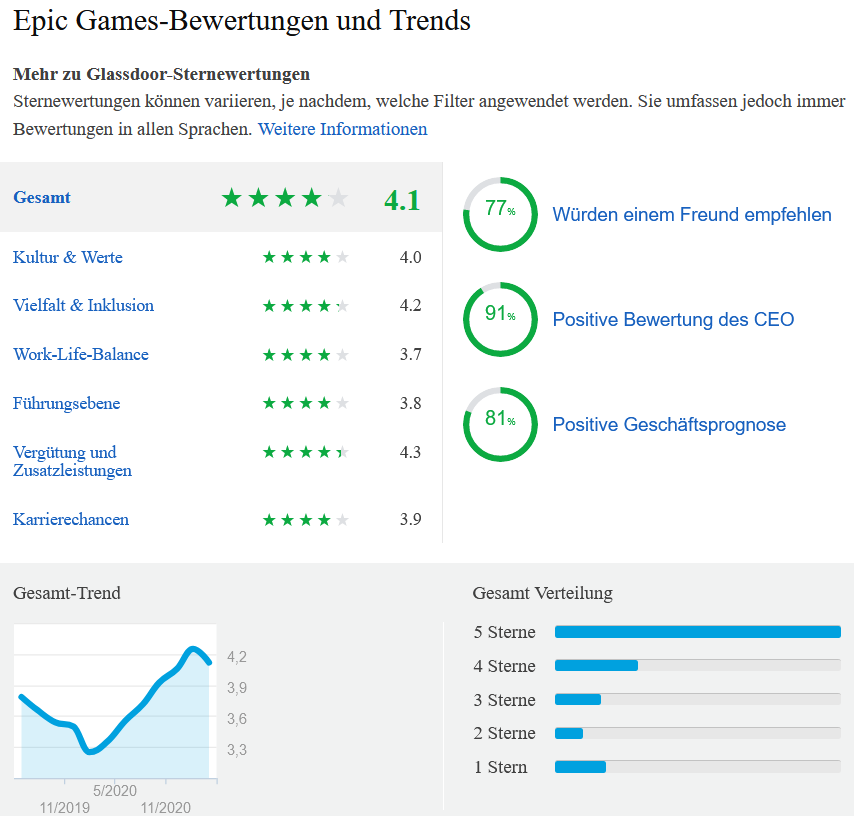This screenshot has height=819, width=854.
Task: Select the Gesamt rating category
Action: pyautogui.click(x=42, y=197)
